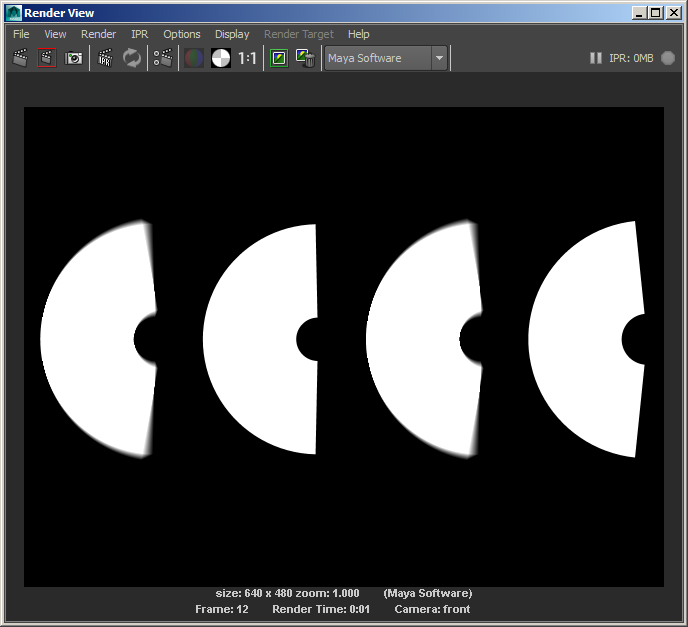Open the Render menu

click(x=98, y=34)
